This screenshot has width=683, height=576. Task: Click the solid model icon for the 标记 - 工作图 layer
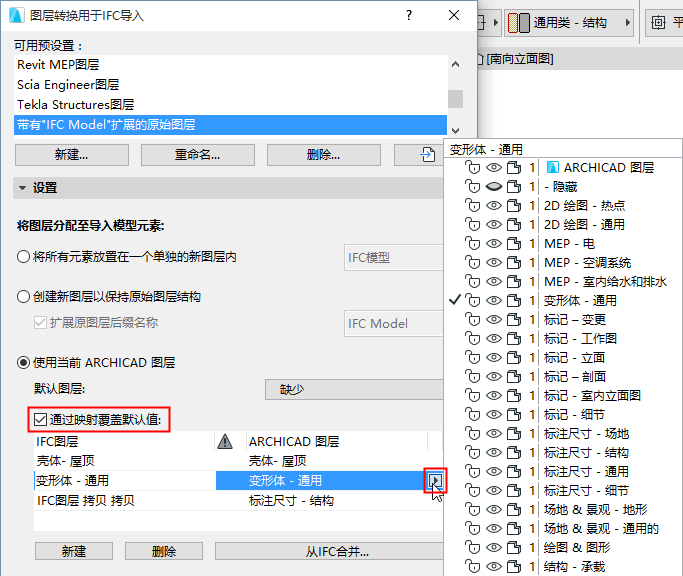click(514, 339)
